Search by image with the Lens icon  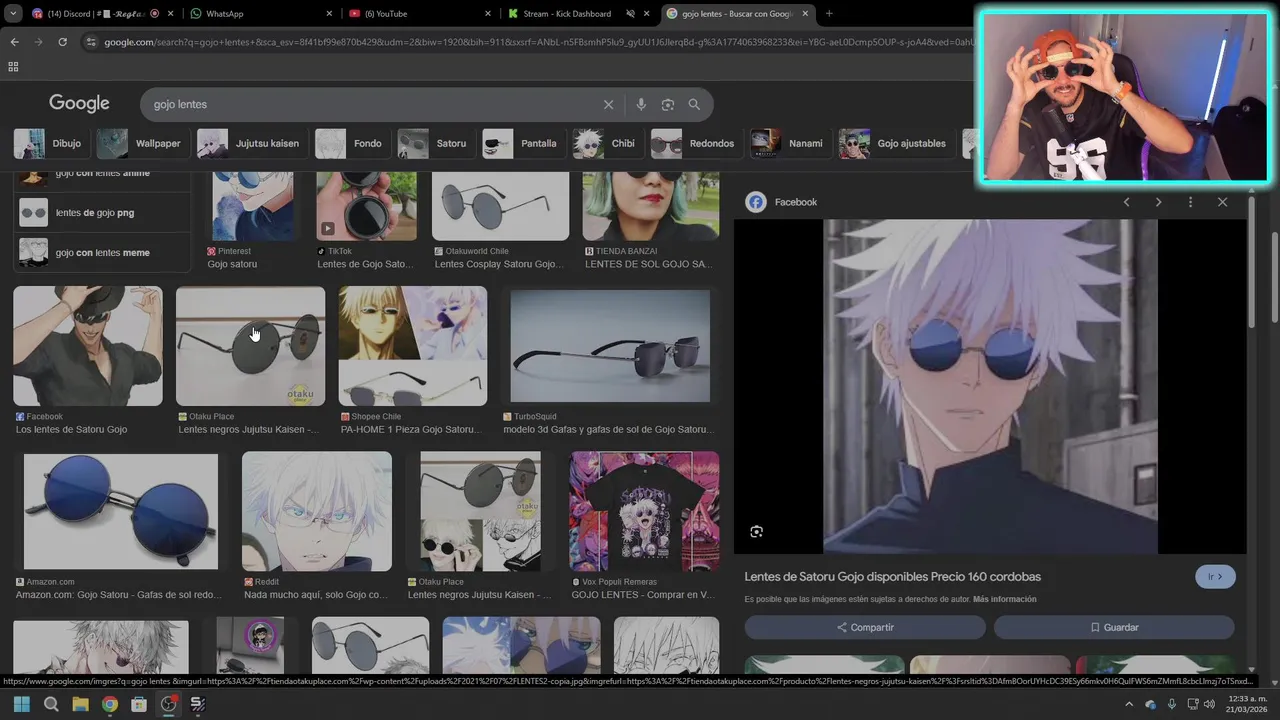667,104
